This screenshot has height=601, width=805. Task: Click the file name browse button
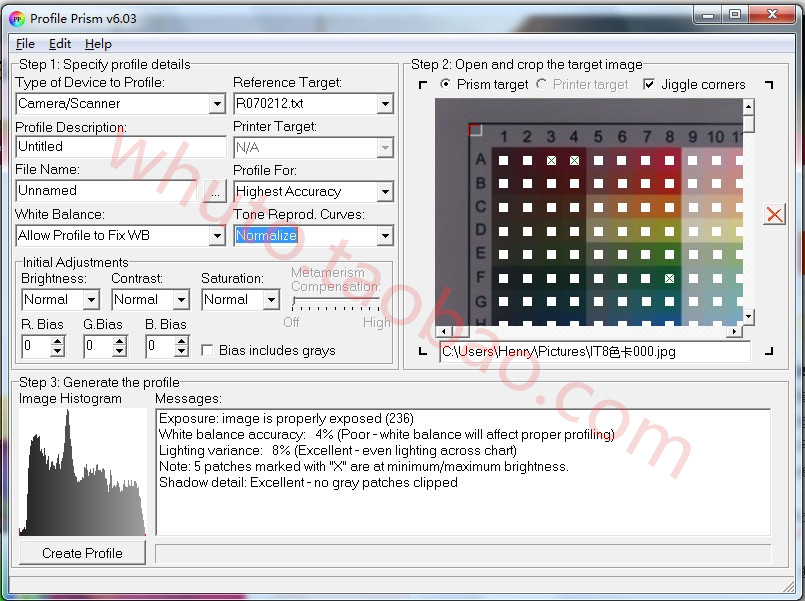coord(215,191)
